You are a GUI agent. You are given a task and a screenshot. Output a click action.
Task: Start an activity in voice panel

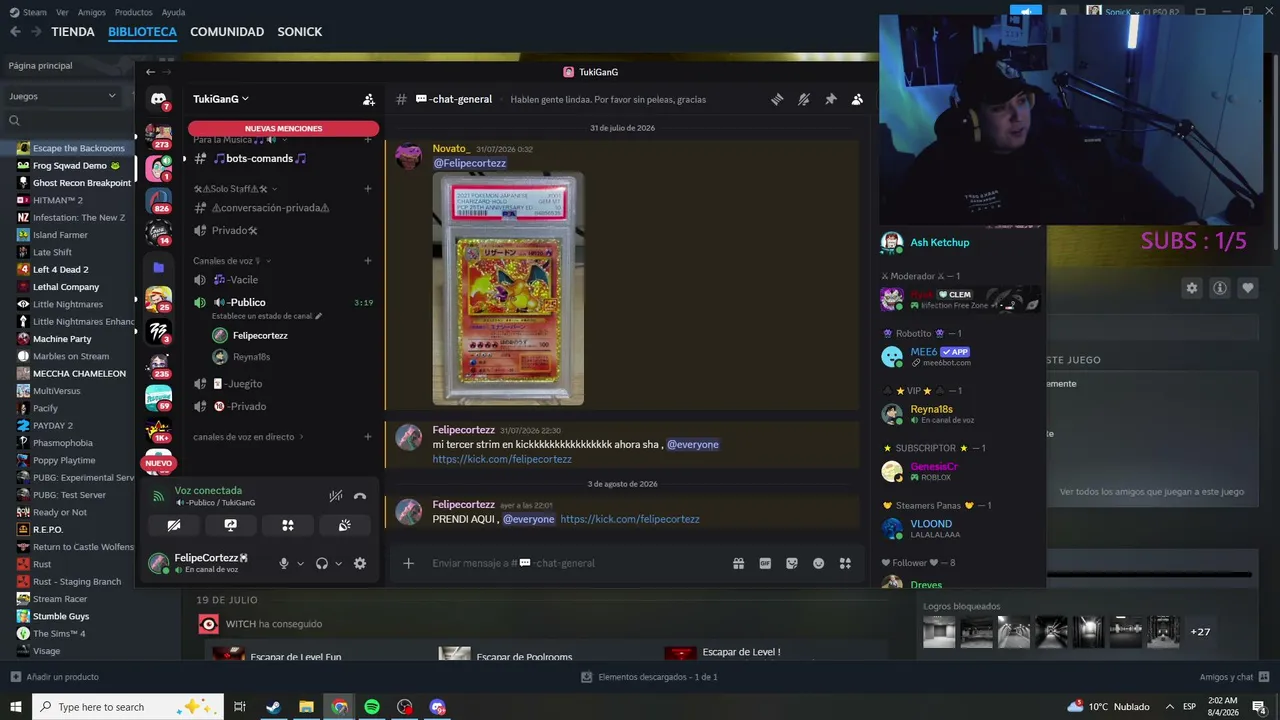pyautogui.click(x=288, y=525)
